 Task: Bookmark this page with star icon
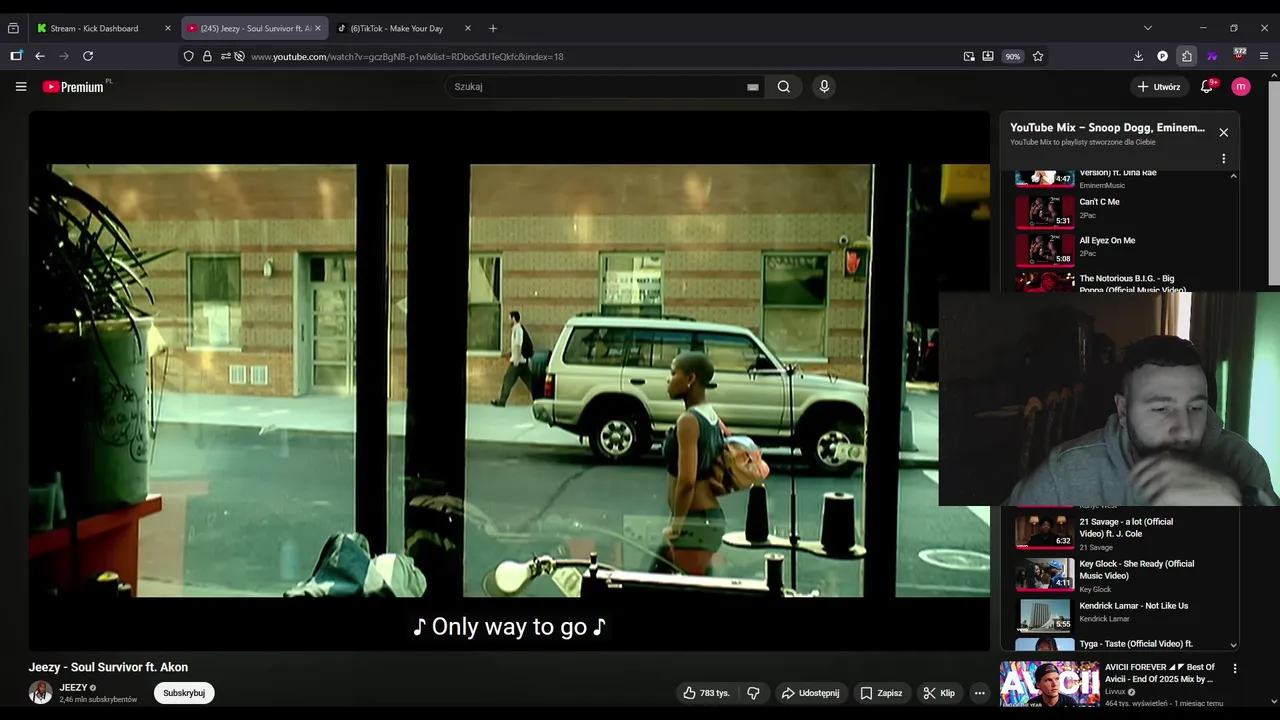point(1038,56)
